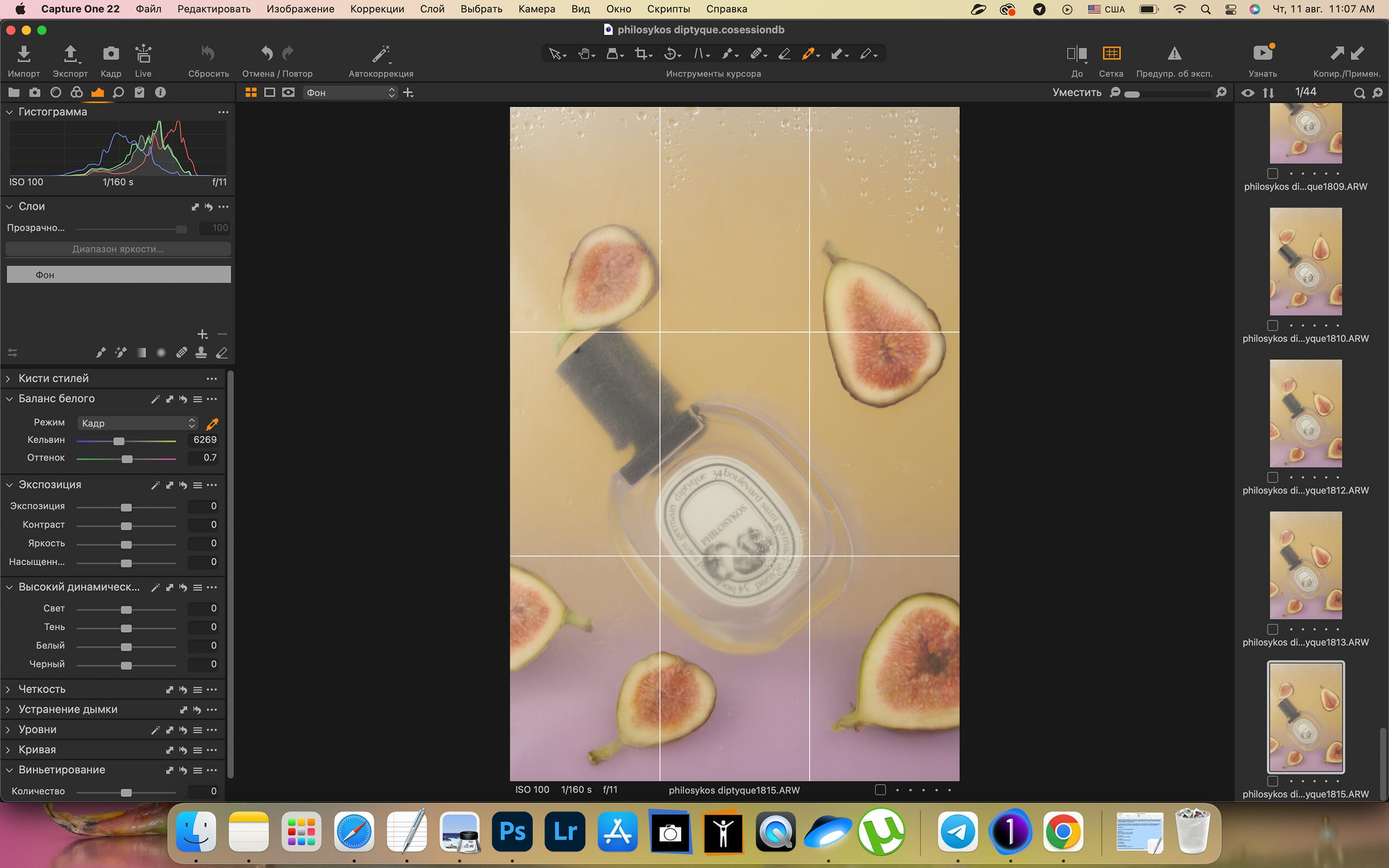Image resolution: width=1389 pixels, height=868 pixels.
Task: Click the Кельвин value field 6269
Action: (x=203, y=440)
